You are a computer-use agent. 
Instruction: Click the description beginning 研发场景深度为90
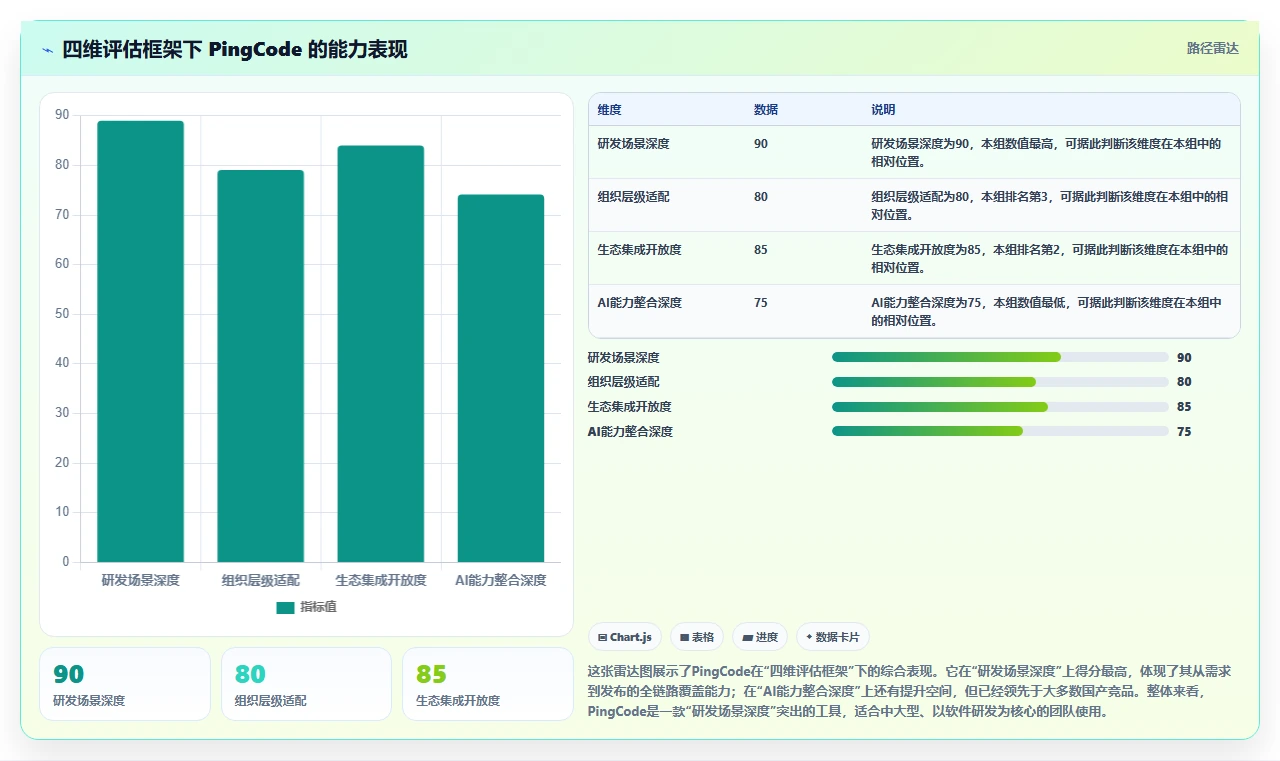tap(1046, 152)
